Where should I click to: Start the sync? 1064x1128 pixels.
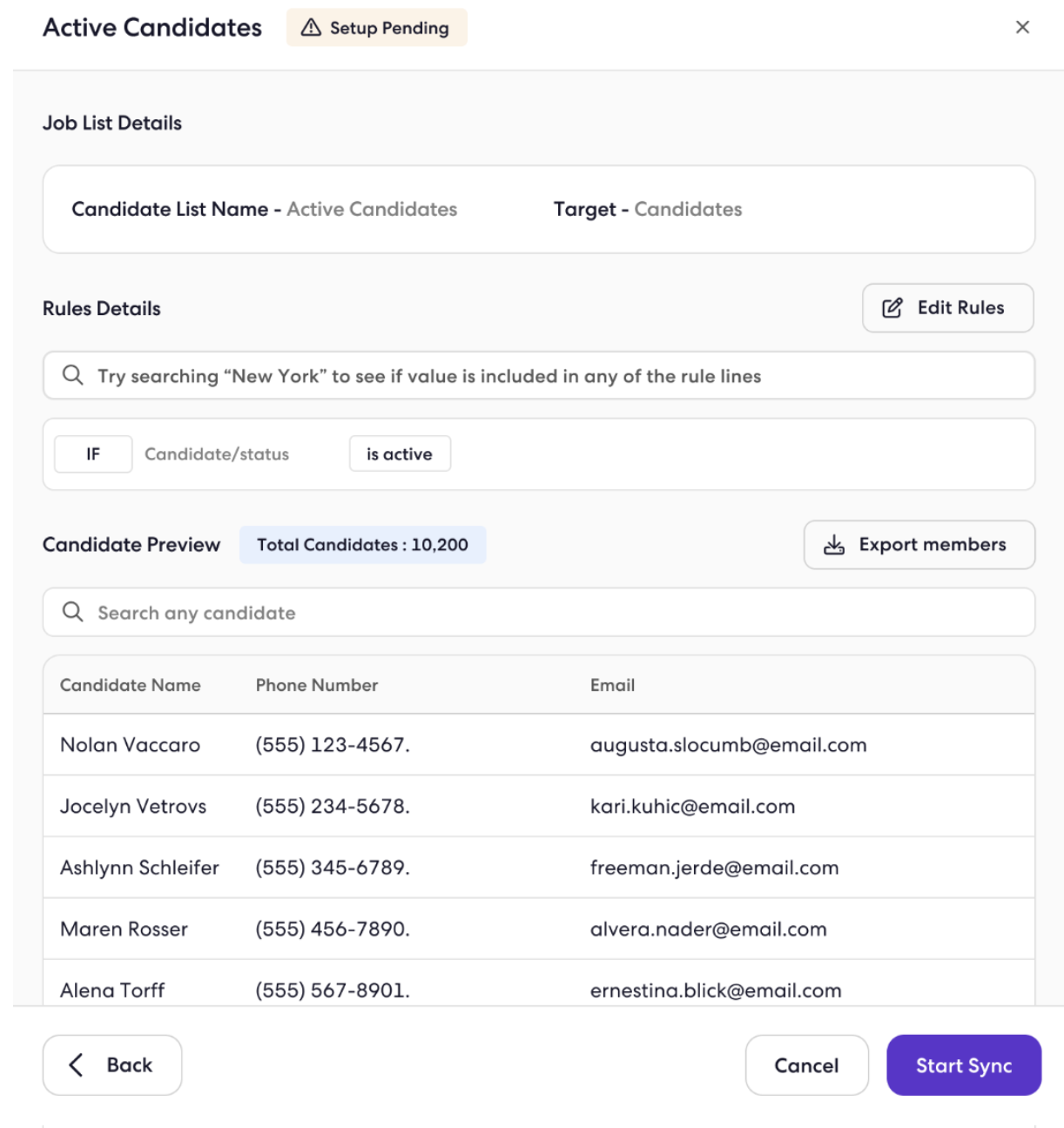[x=964, y=1065]
